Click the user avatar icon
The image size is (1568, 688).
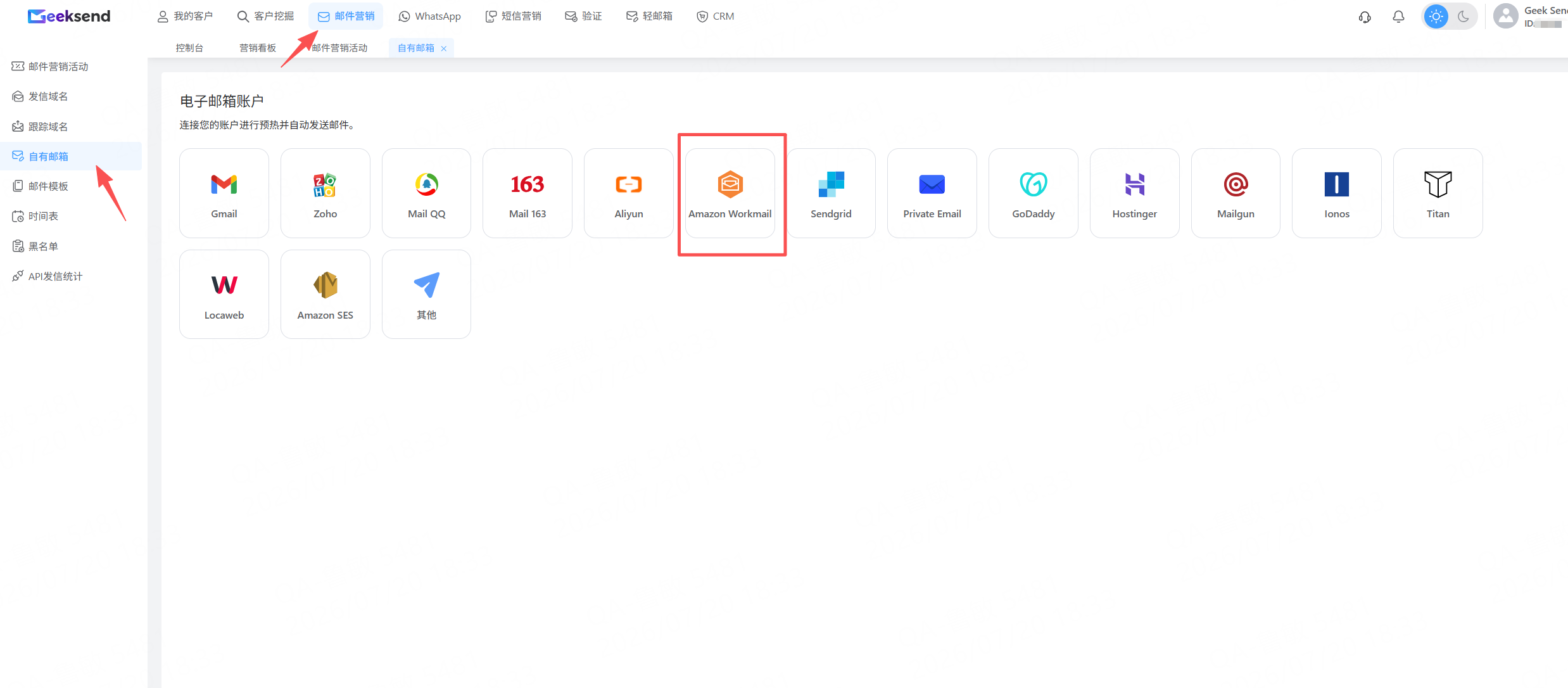click(1505, 16)
